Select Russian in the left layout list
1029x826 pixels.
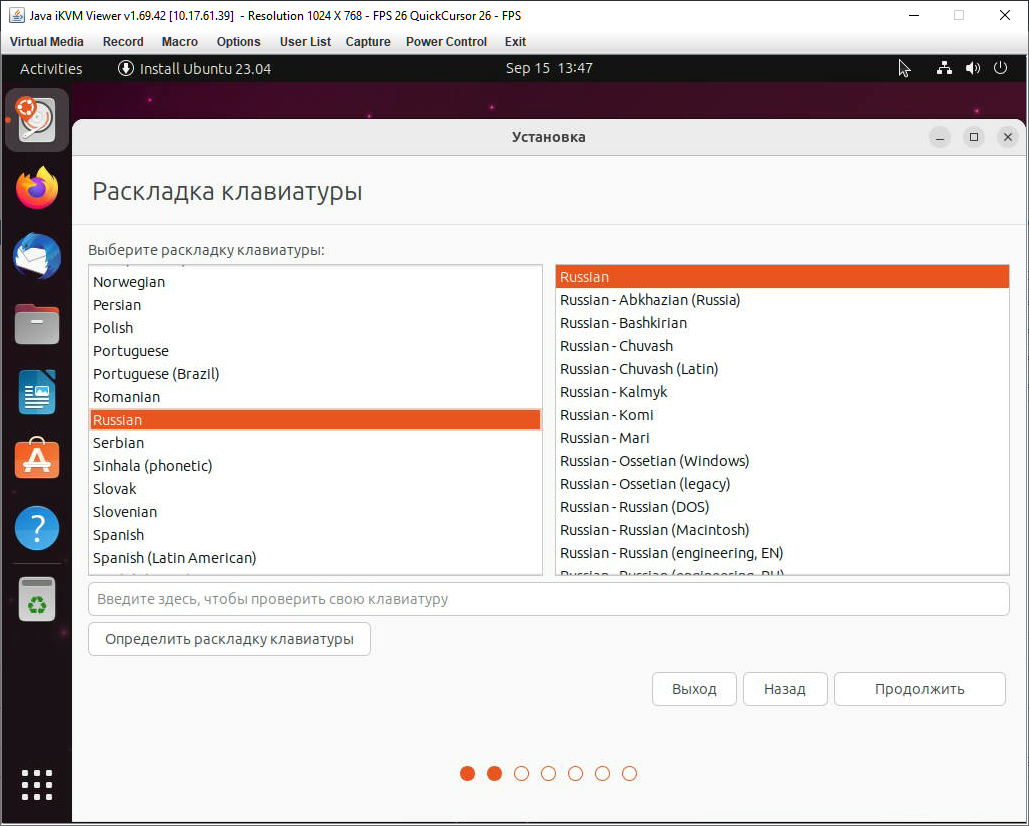pos(315,420)
